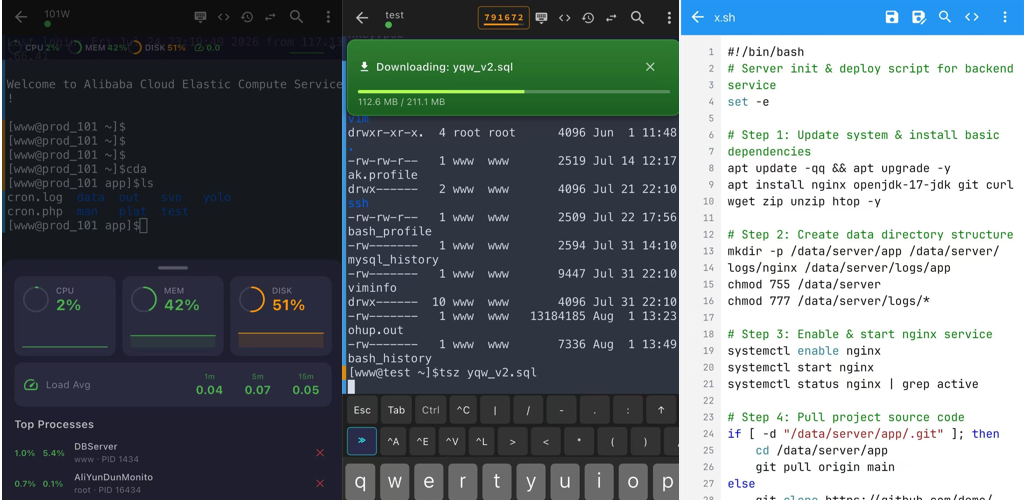This screenshot has width=1024, height=500.
Task: Tap the pipe | key
Action: (x=497, y=410)
